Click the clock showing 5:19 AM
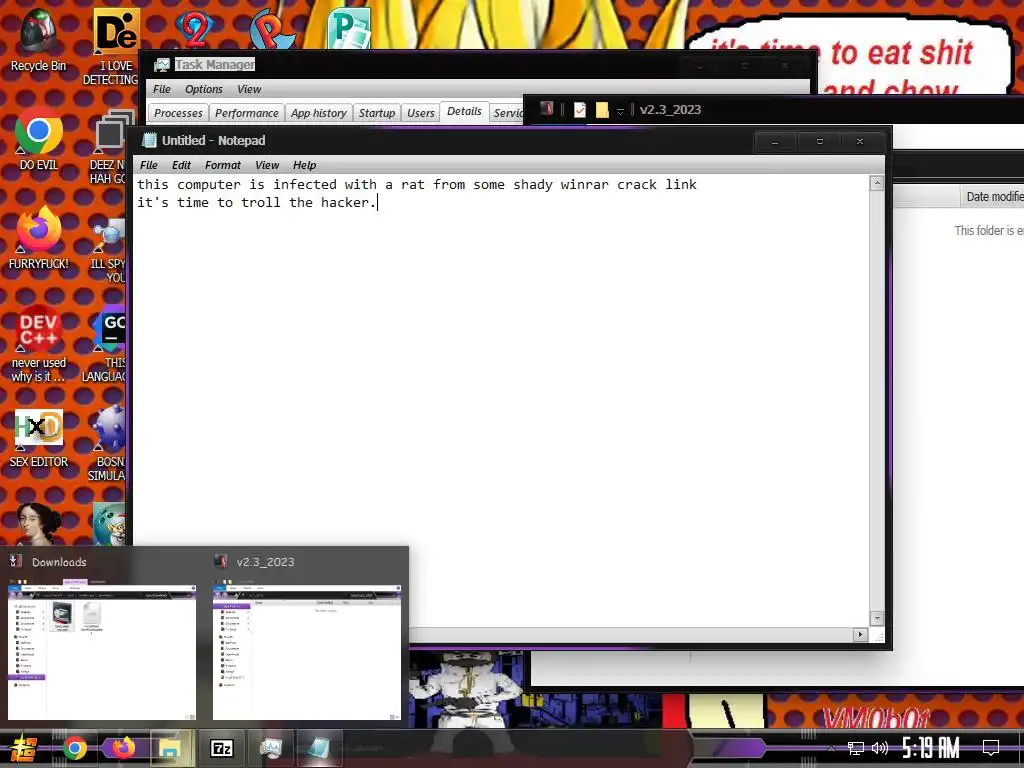This screenshot has width=1024, height=768. click(x=931, y=748)
